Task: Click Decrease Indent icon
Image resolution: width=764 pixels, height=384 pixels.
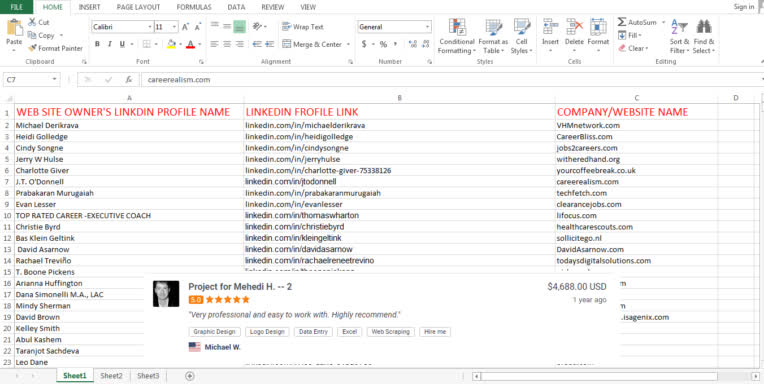Action: pyautogui.click(x=257, y=44)
